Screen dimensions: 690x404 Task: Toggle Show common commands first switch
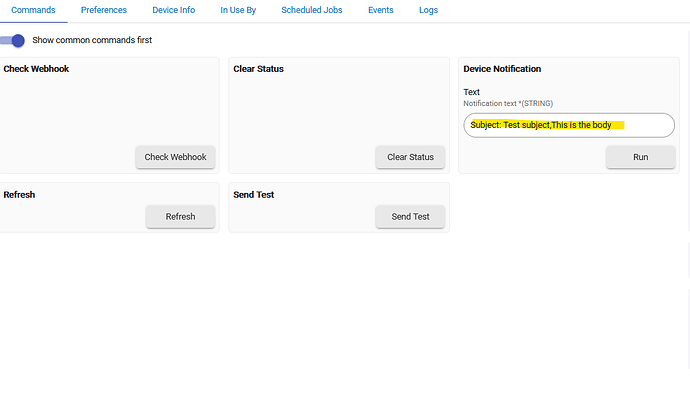[x=12, y=40]
